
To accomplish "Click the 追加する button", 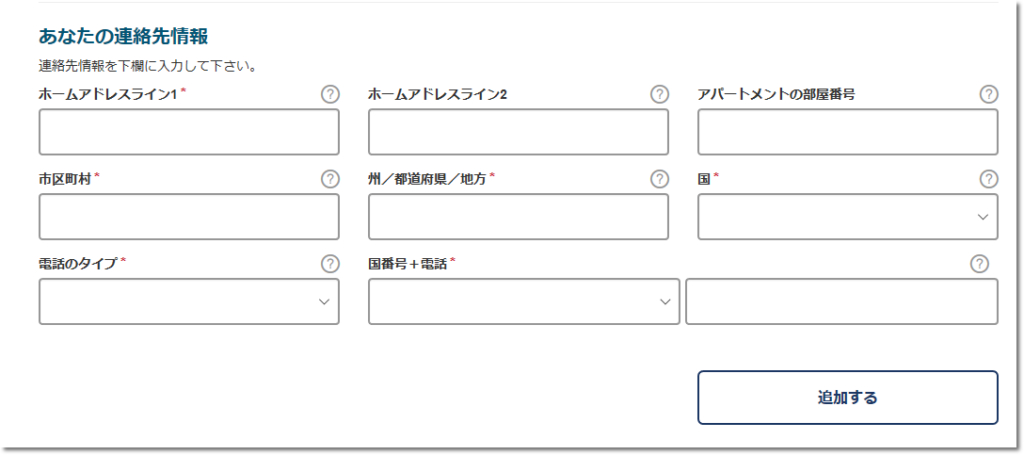I will coord(848,398).
